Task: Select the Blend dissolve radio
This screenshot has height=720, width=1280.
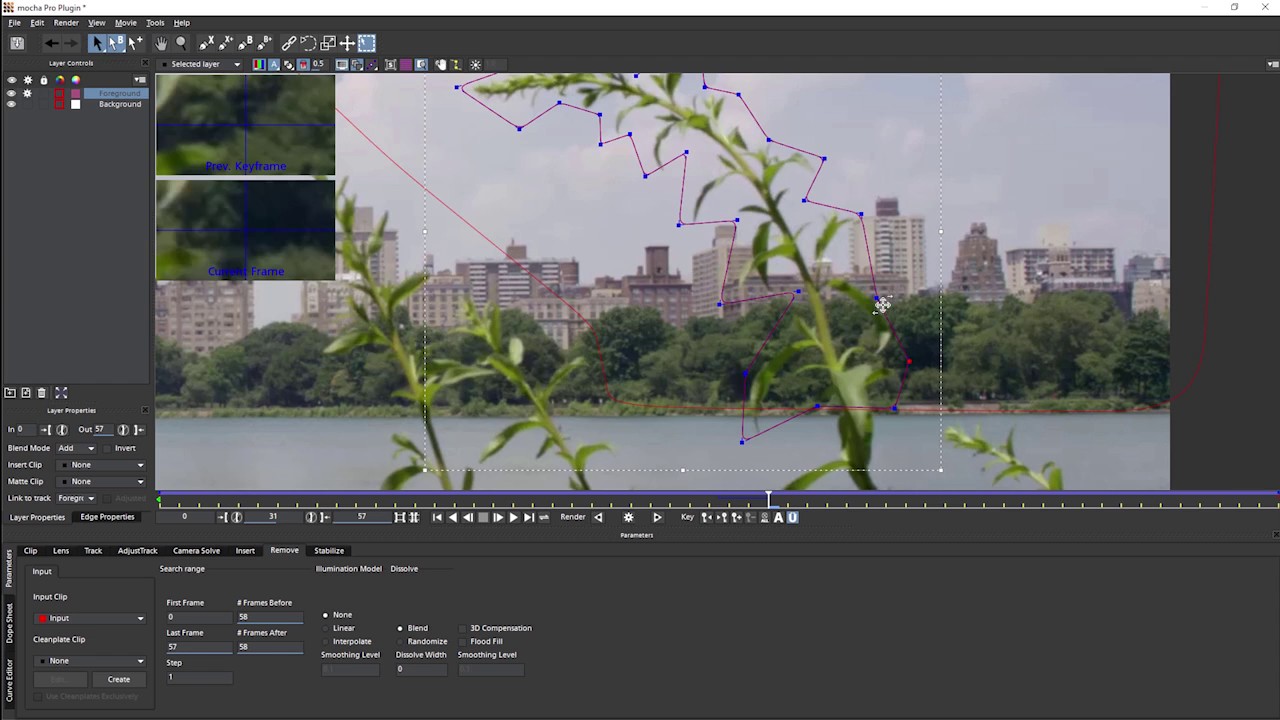Action: [400, 628]
